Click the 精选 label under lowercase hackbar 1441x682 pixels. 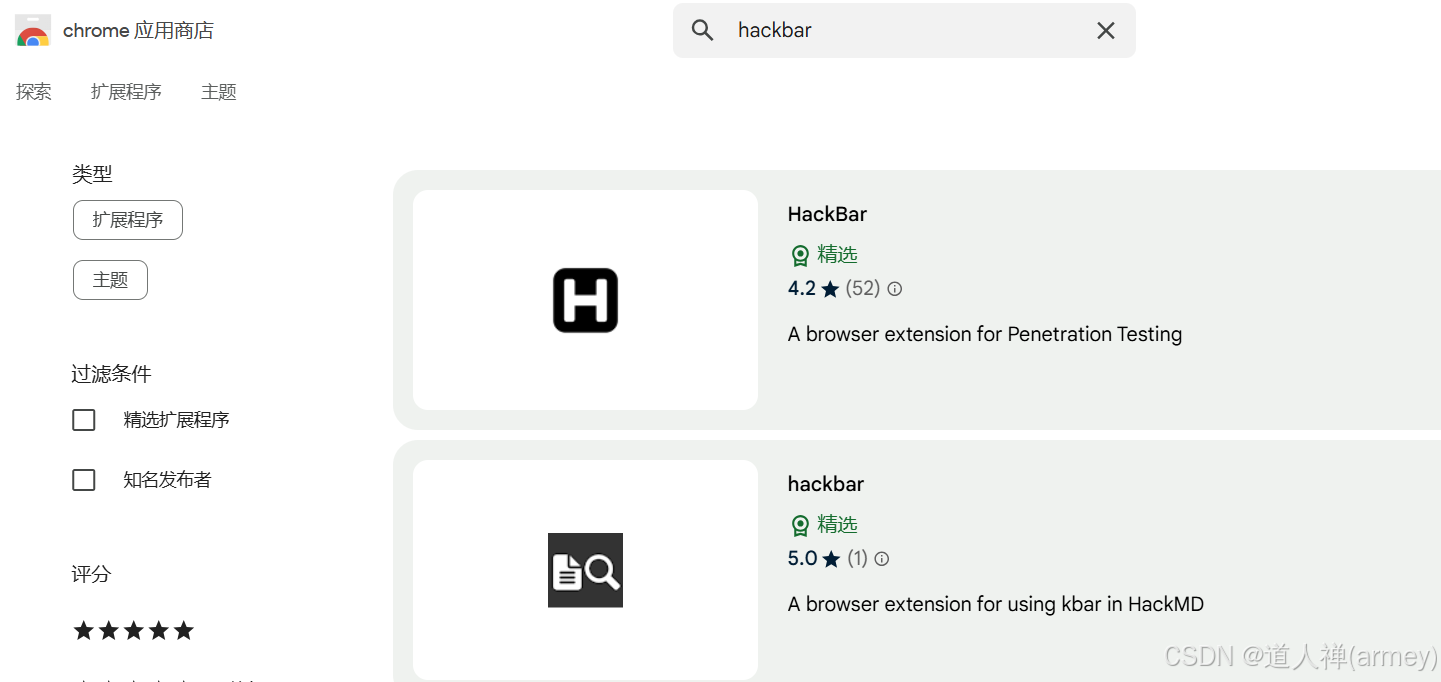coord(838,525)
